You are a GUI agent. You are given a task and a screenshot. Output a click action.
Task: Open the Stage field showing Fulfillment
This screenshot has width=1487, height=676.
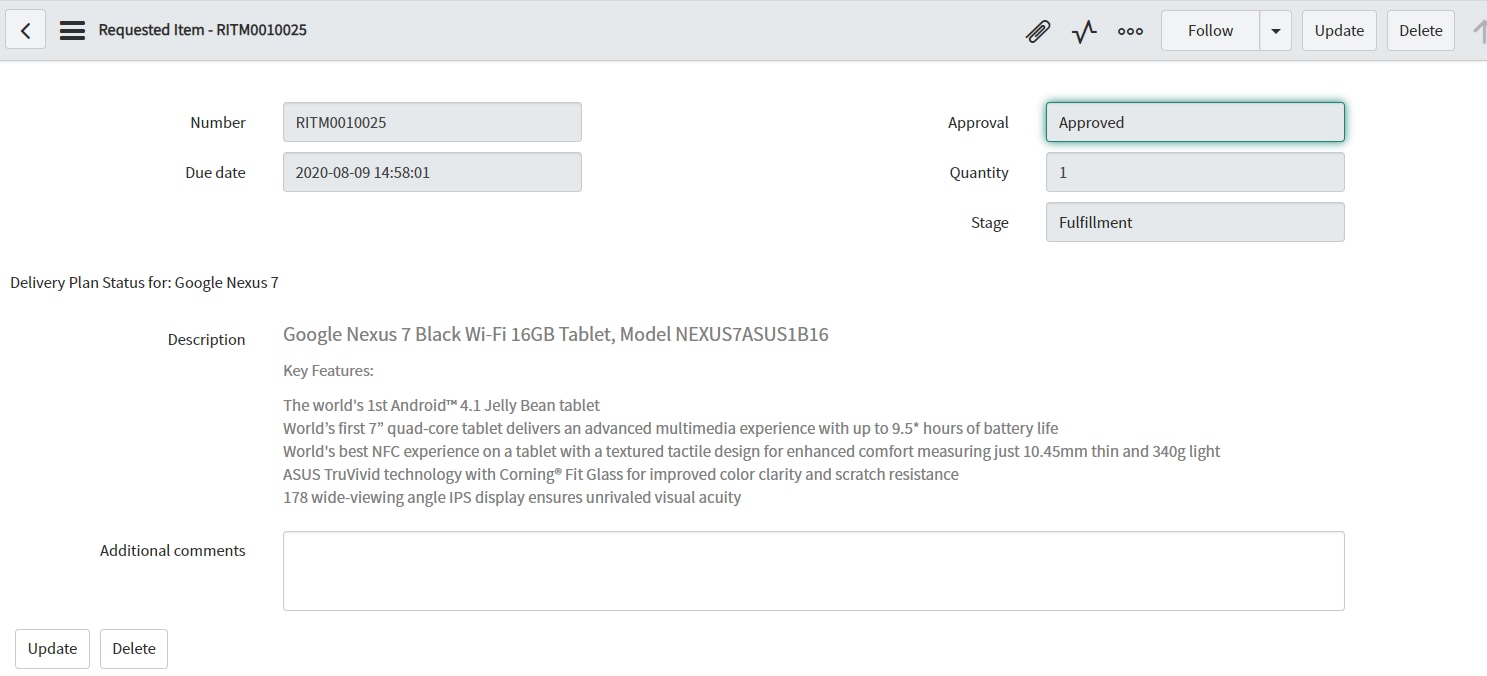1195,222
